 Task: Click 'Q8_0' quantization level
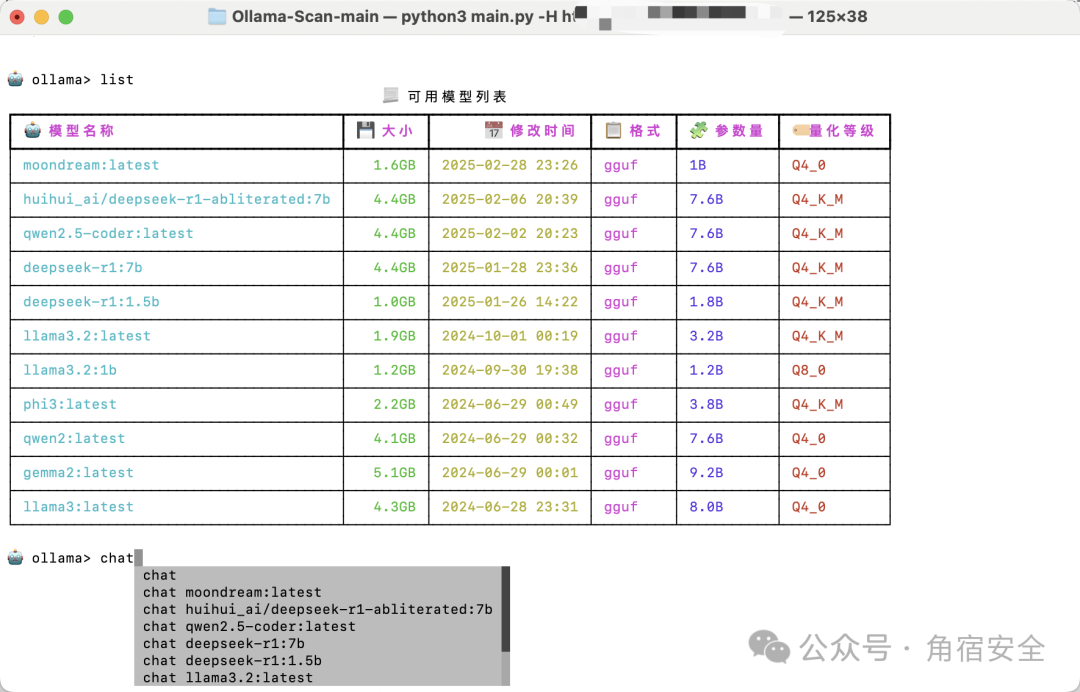809,370
